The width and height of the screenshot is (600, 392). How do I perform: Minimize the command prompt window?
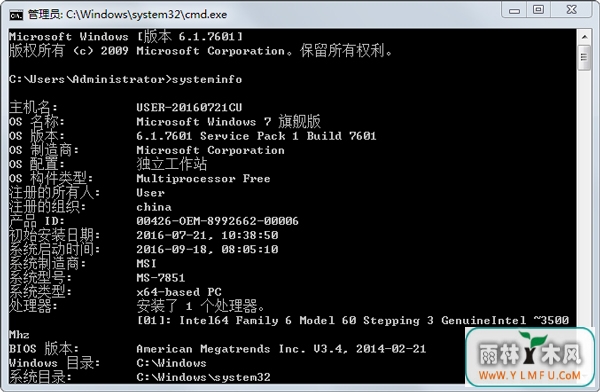[514, 10]
